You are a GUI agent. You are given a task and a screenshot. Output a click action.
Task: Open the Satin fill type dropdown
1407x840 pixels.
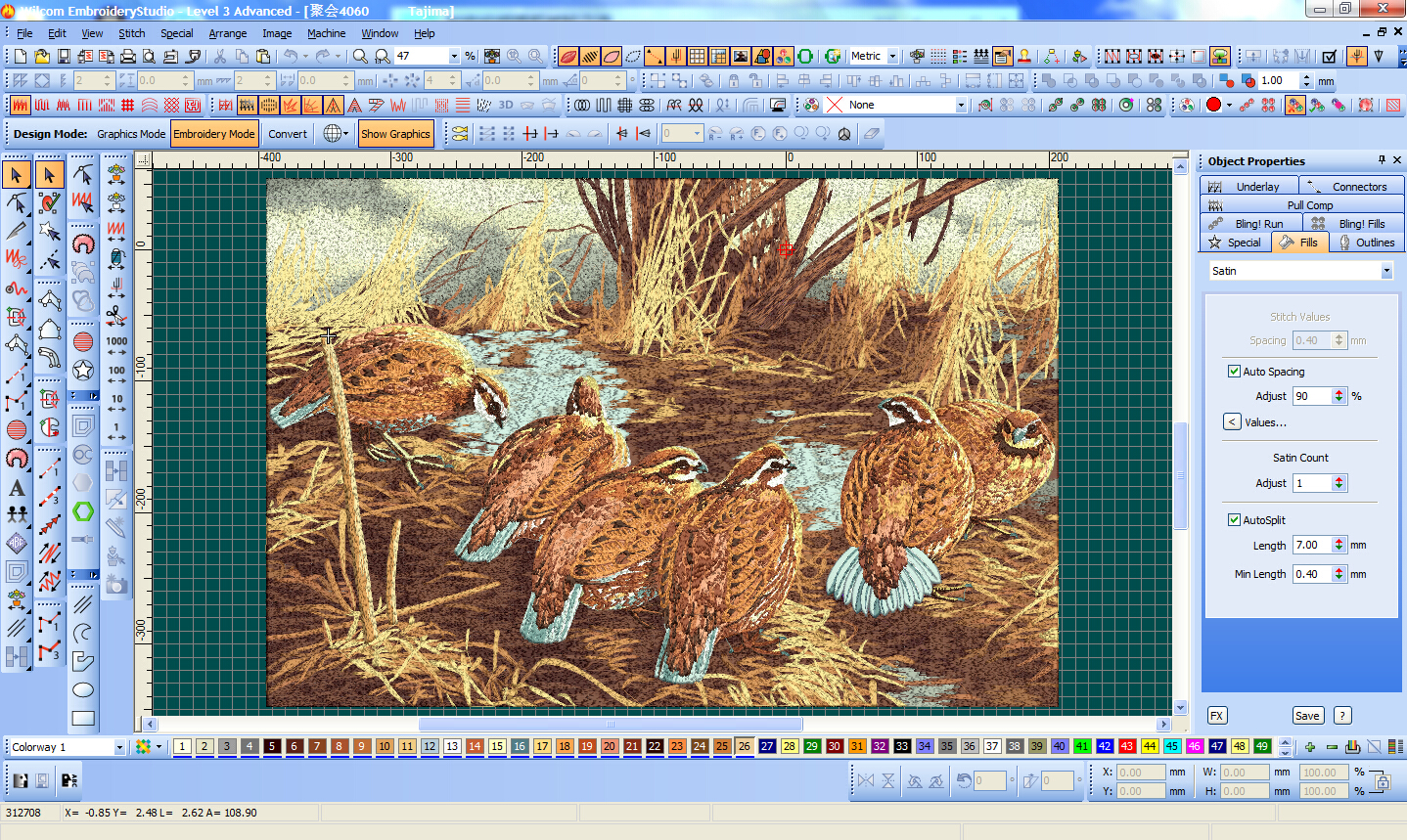tap(1386, 271)
